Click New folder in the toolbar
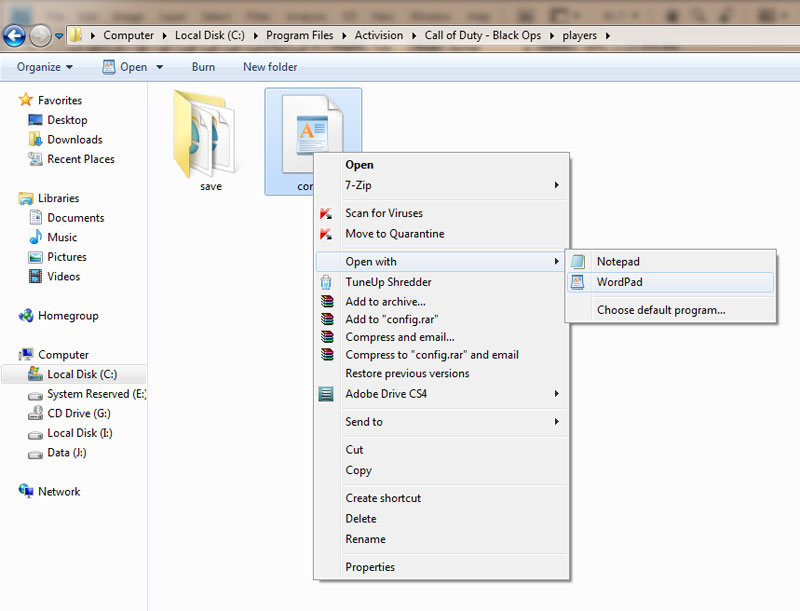The image size is (800, 611). 270,67
